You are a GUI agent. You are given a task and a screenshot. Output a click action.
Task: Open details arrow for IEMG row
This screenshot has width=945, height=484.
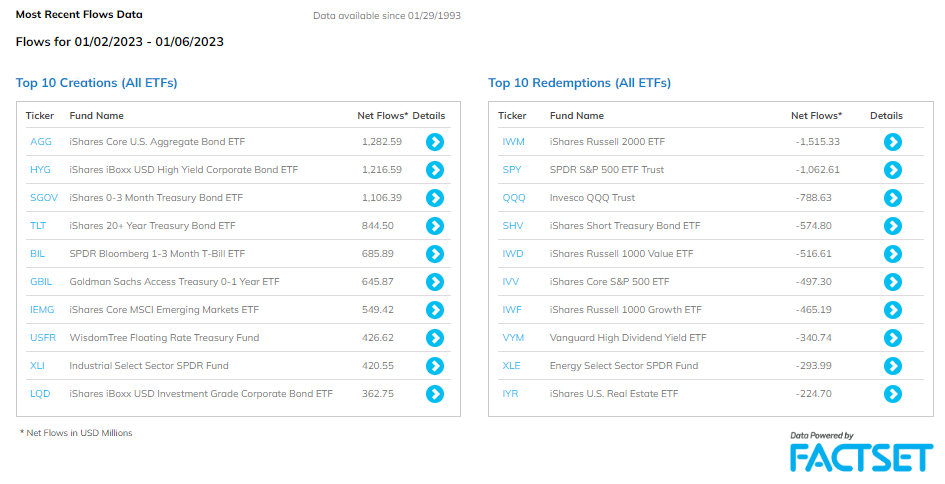click(x=435, y=310)
